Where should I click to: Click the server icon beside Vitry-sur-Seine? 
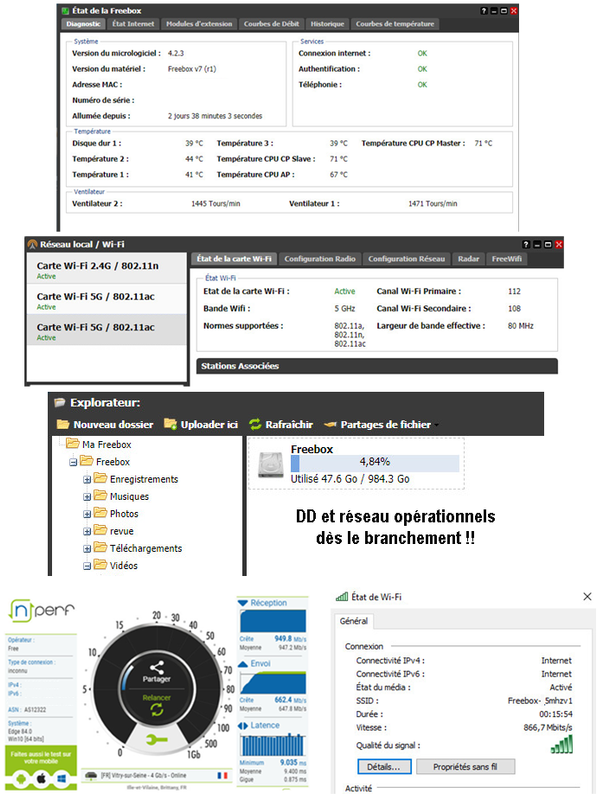[91, 776]
